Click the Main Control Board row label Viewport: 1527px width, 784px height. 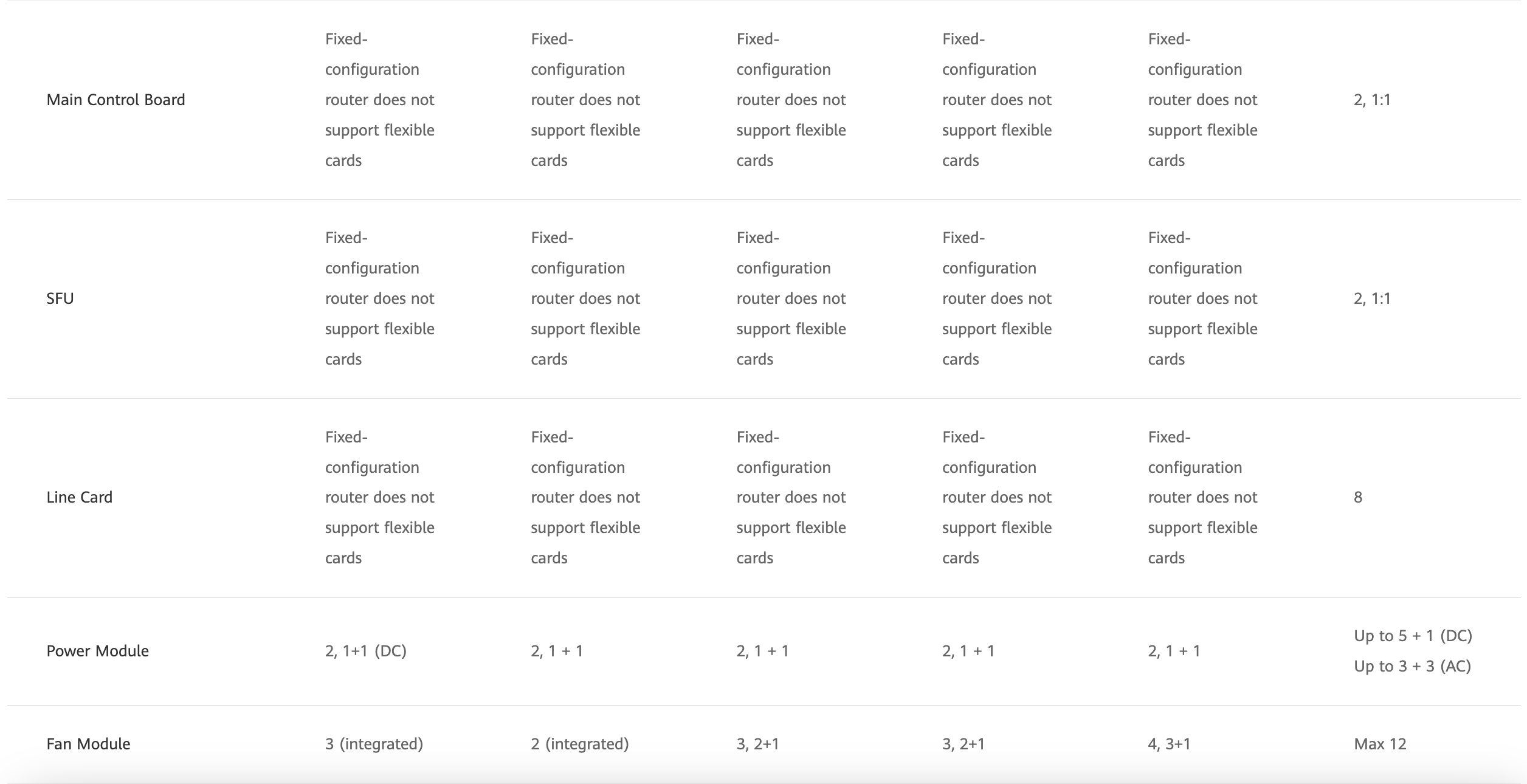coord(115,100)
